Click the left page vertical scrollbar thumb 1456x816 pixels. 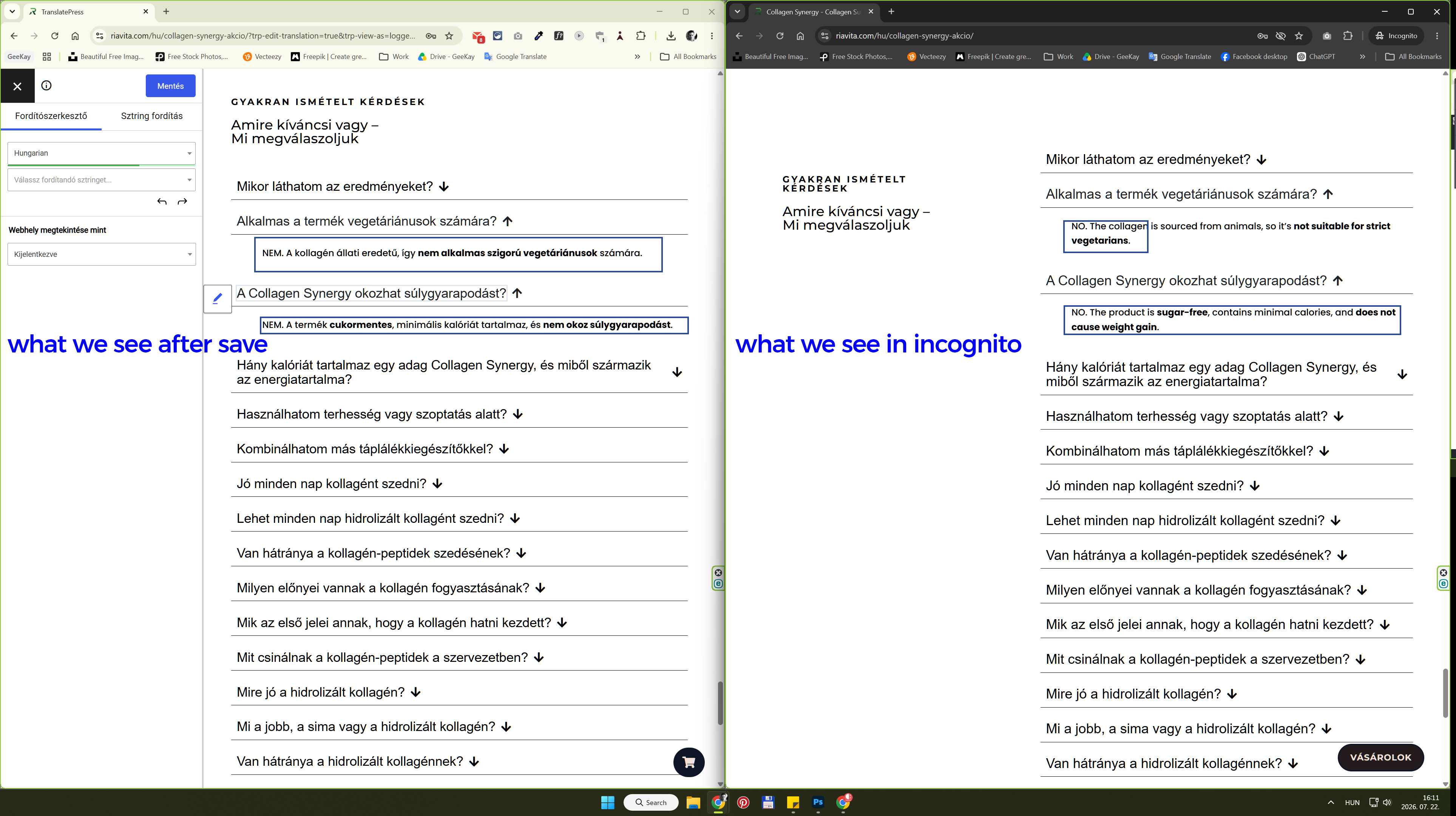pyautogui.click(x=720, y=703)
